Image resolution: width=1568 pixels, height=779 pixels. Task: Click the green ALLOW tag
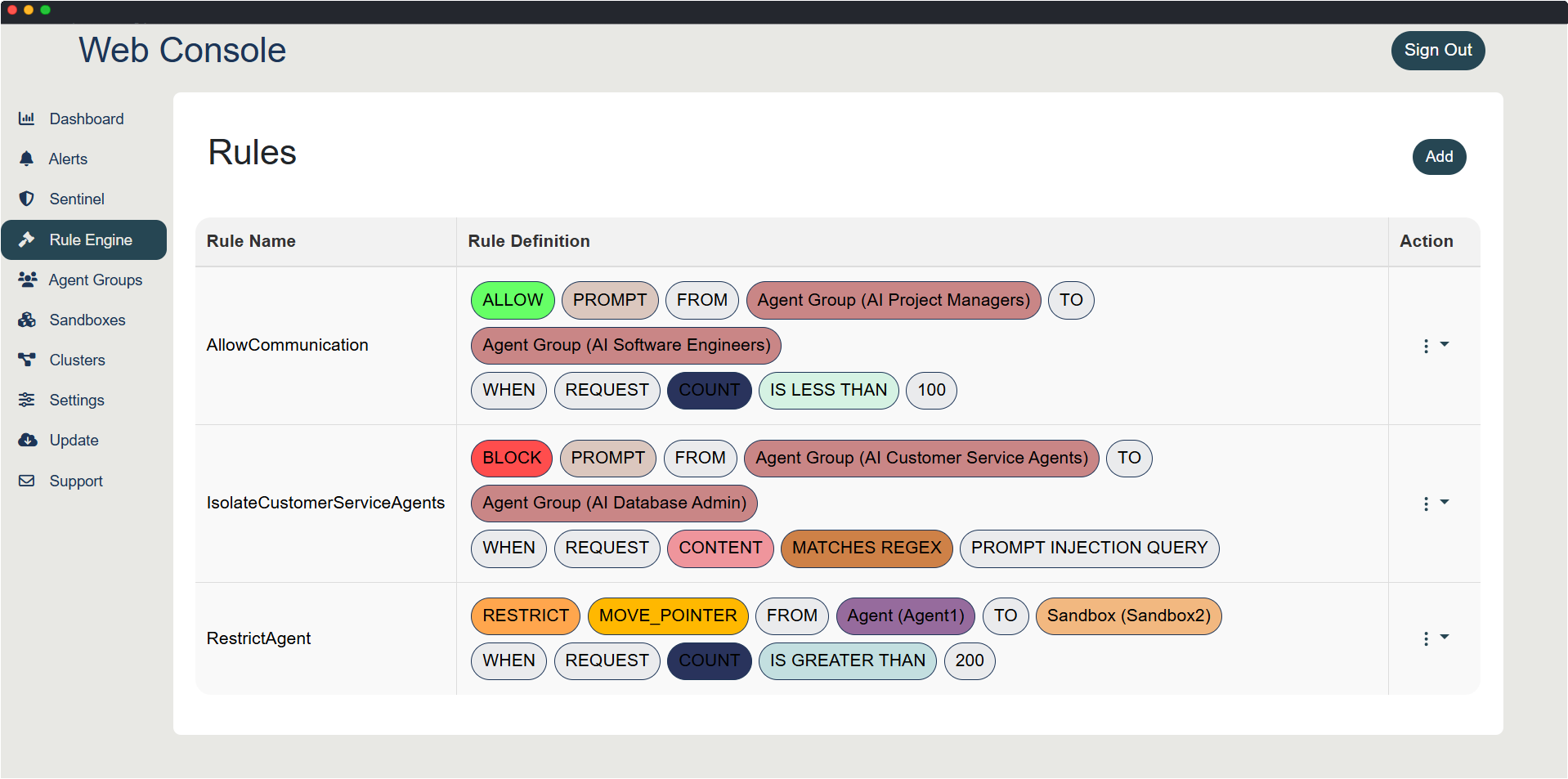(x=512, y=300)
